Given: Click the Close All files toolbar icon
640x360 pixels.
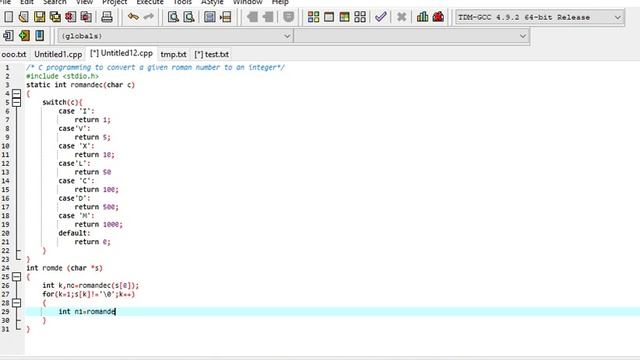Looking at the screenshot, I should [x=86, y=17].
